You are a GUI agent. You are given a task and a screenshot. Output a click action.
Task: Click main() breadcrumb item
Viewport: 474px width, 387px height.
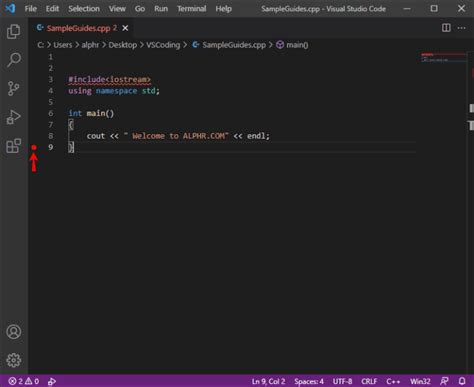click(292, 45)
